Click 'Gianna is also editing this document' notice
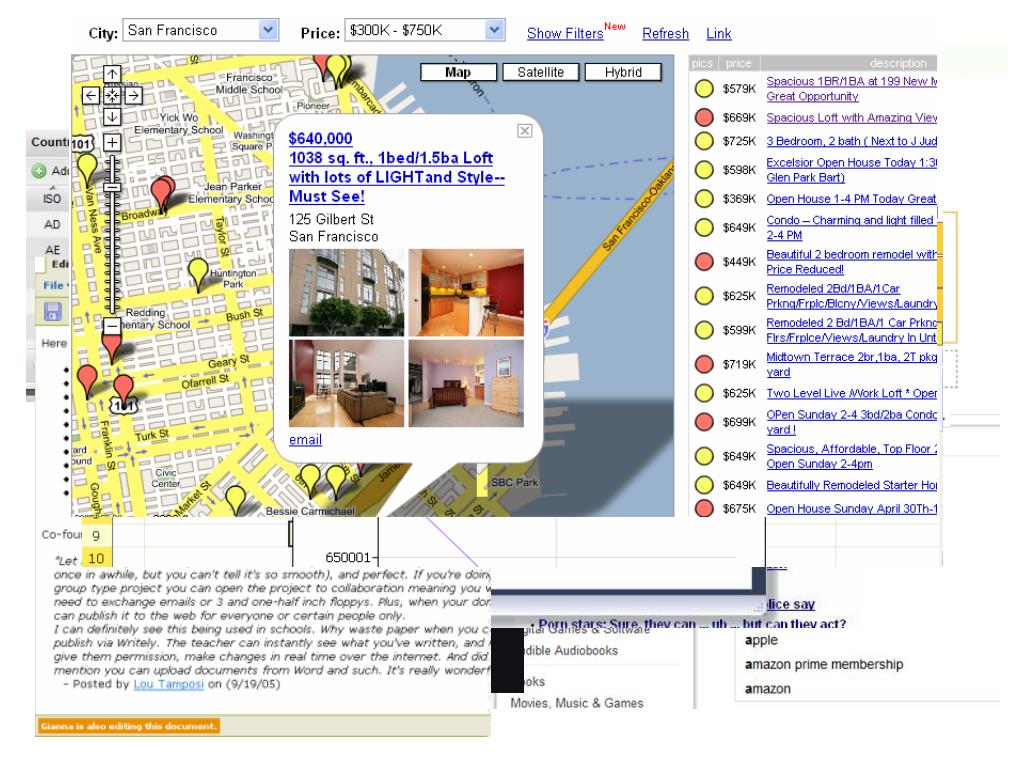Viewport: 1024px width, 768px height. 128,726
